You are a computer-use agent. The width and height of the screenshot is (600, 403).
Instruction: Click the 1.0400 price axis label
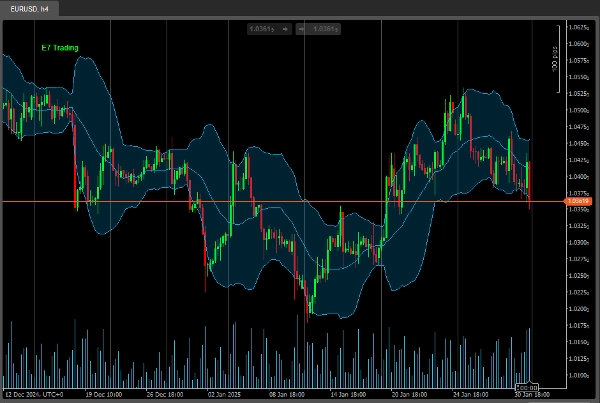click(x=578, y=176)
